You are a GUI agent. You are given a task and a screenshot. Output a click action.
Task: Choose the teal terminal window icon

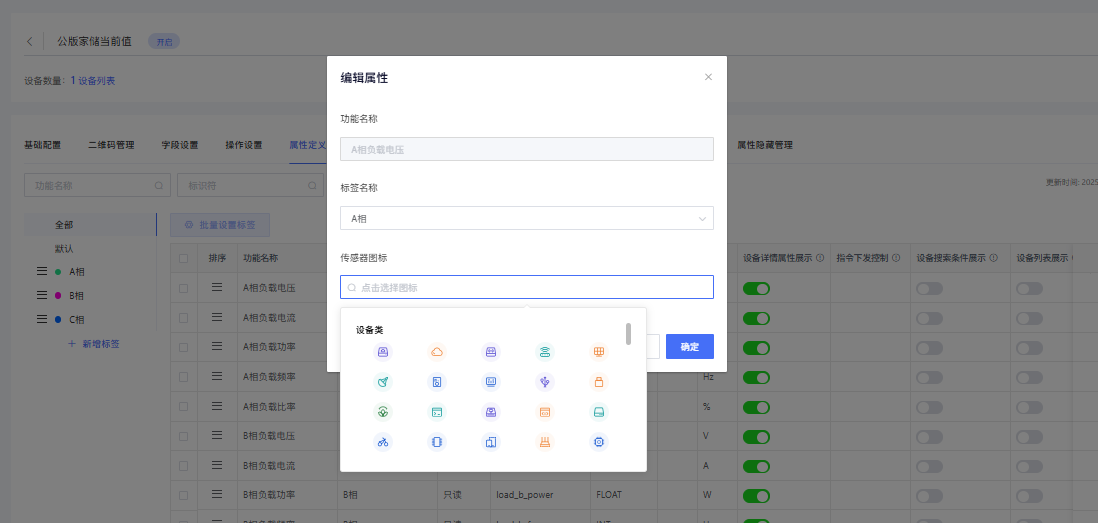tap(437, 412)
